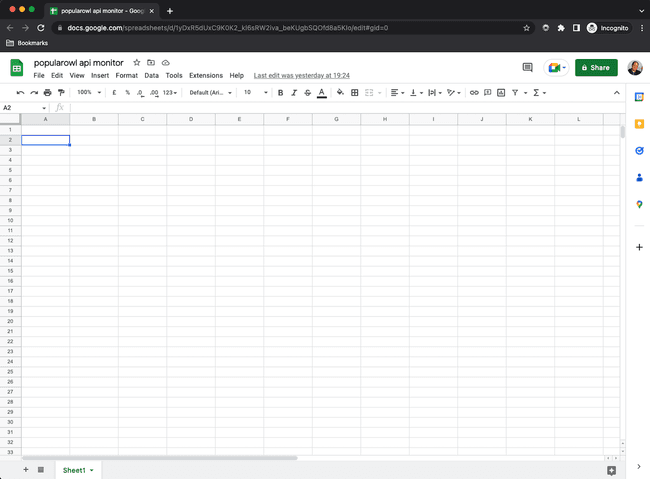Open the font size 10 dropdown

point(255,92)
